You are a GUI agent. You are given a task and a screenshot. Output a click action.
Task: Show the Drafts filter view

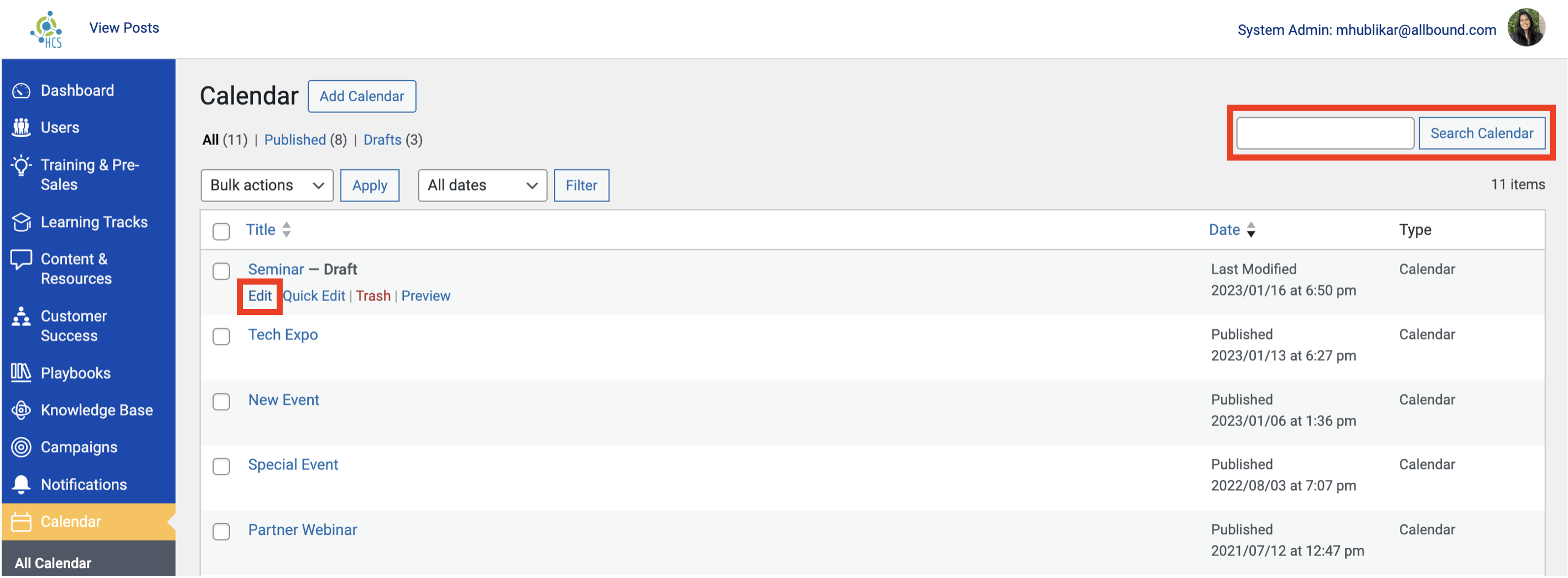[x=382, y=140]
